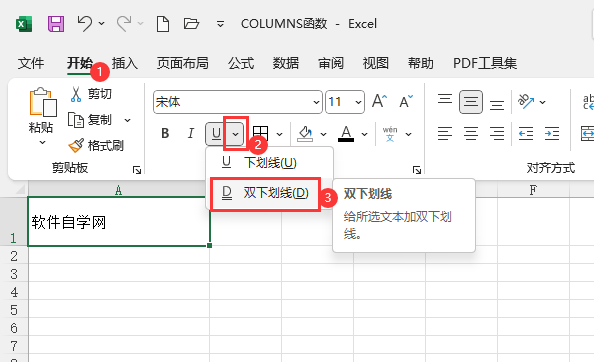
Task: Click the Redo arrow icon
Action: coord(124,23)
